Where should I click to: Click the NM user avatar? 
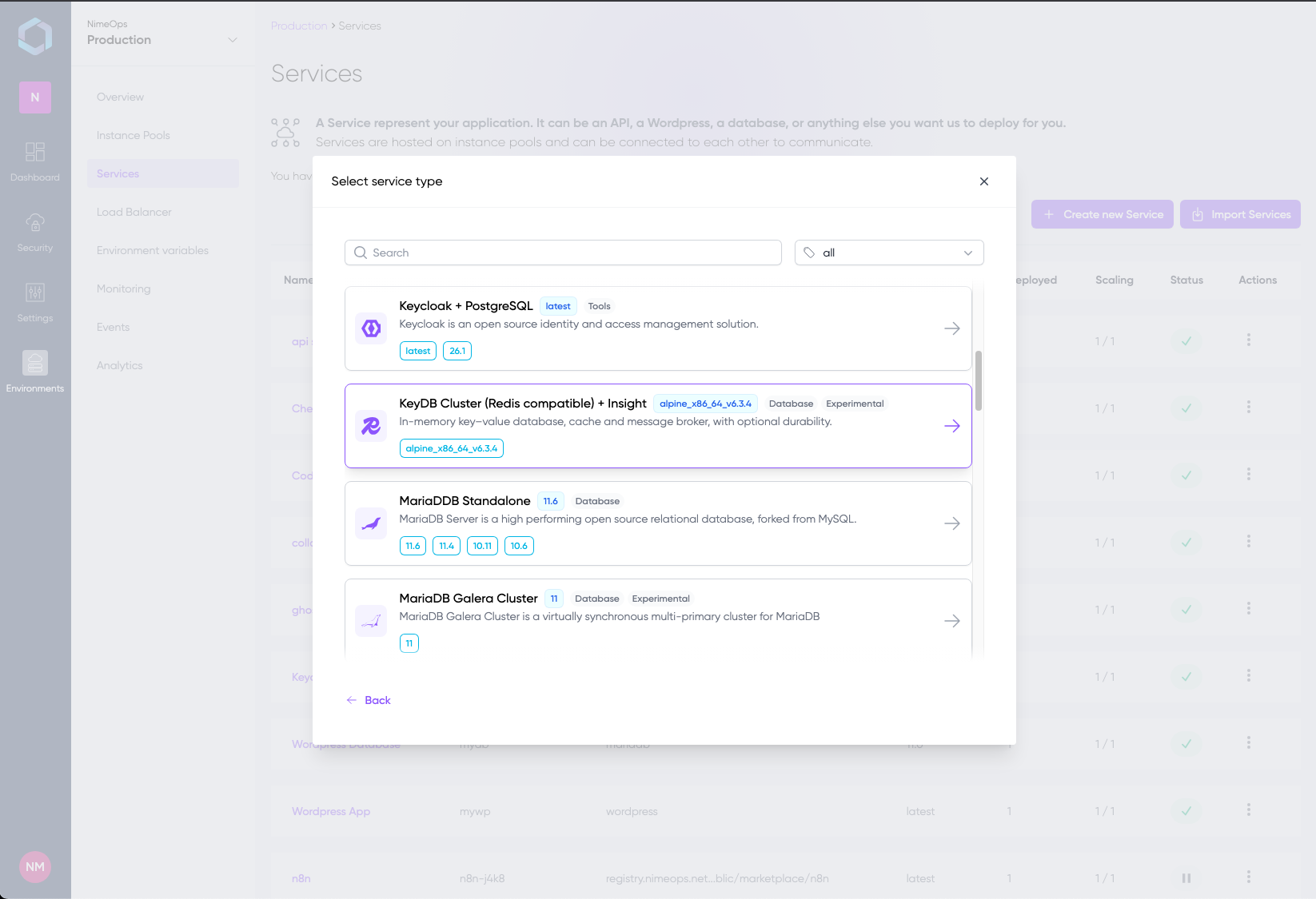coord(35,867)
